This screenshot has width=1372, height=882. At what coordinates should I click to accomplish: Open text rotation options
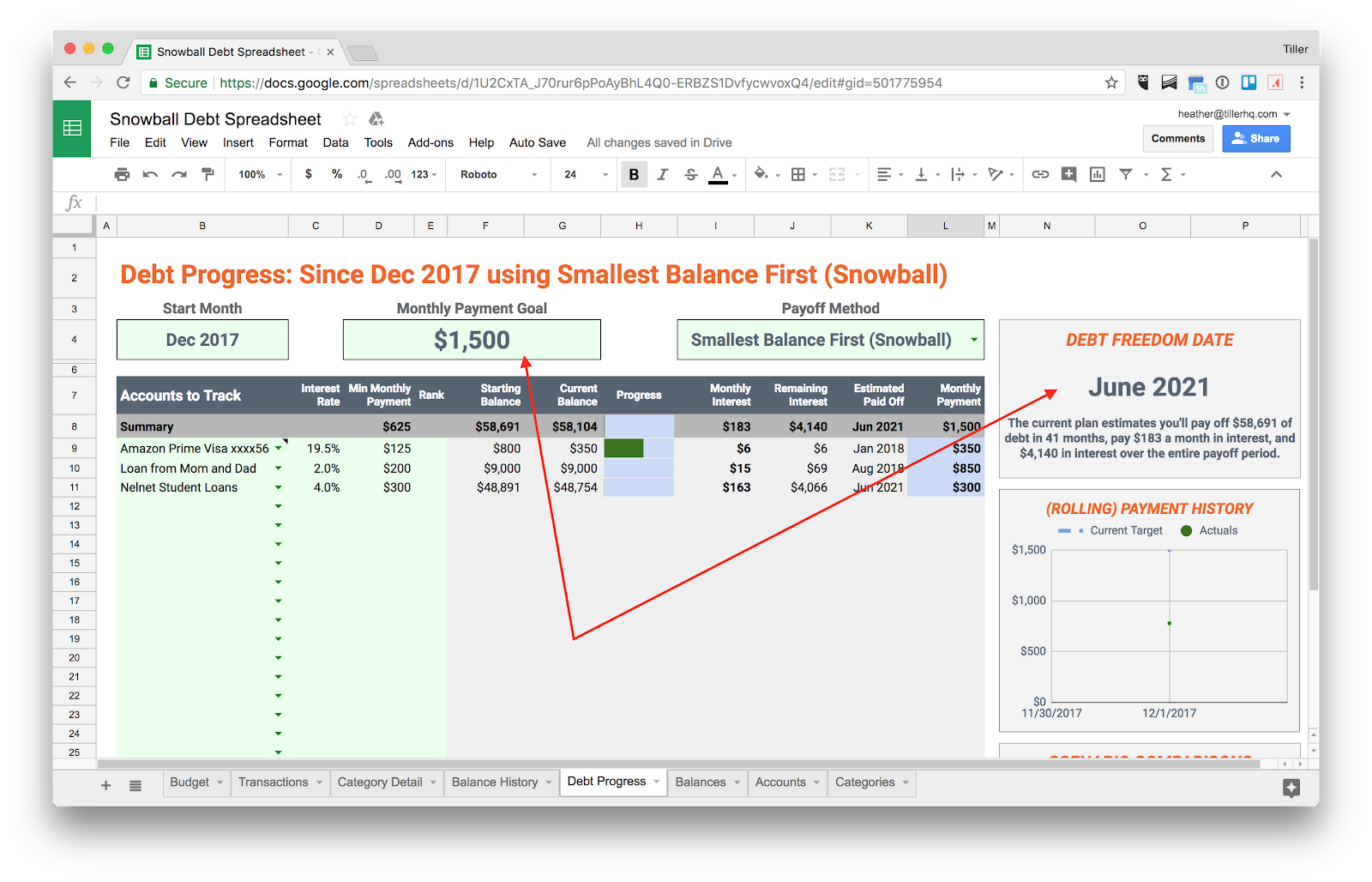(x=996, y=174)
